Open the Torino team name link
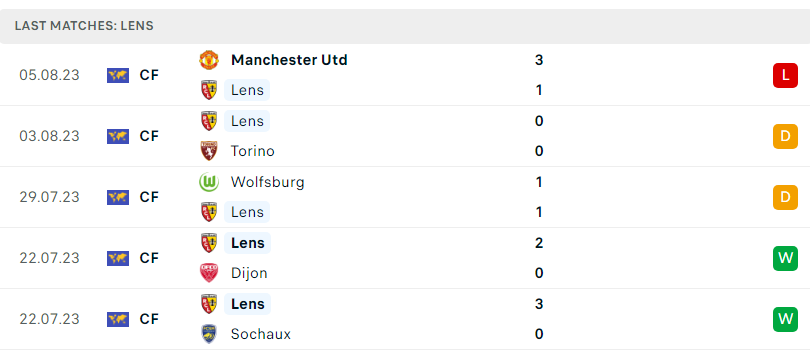Screen dimensions: 810x361 click(253, 151)
